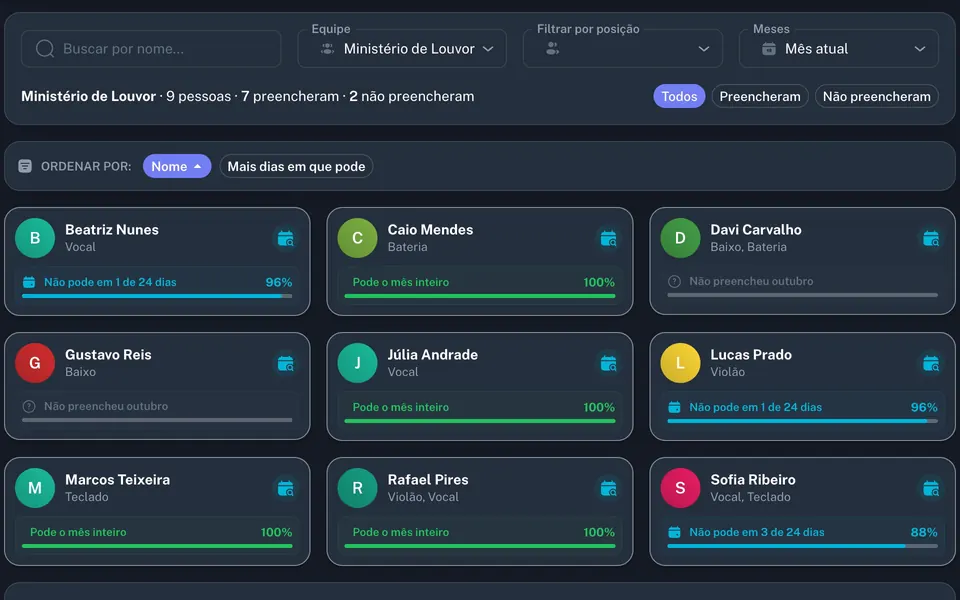Select the Preencheram filter pill

pyautogui.click(x=760, y=96)
